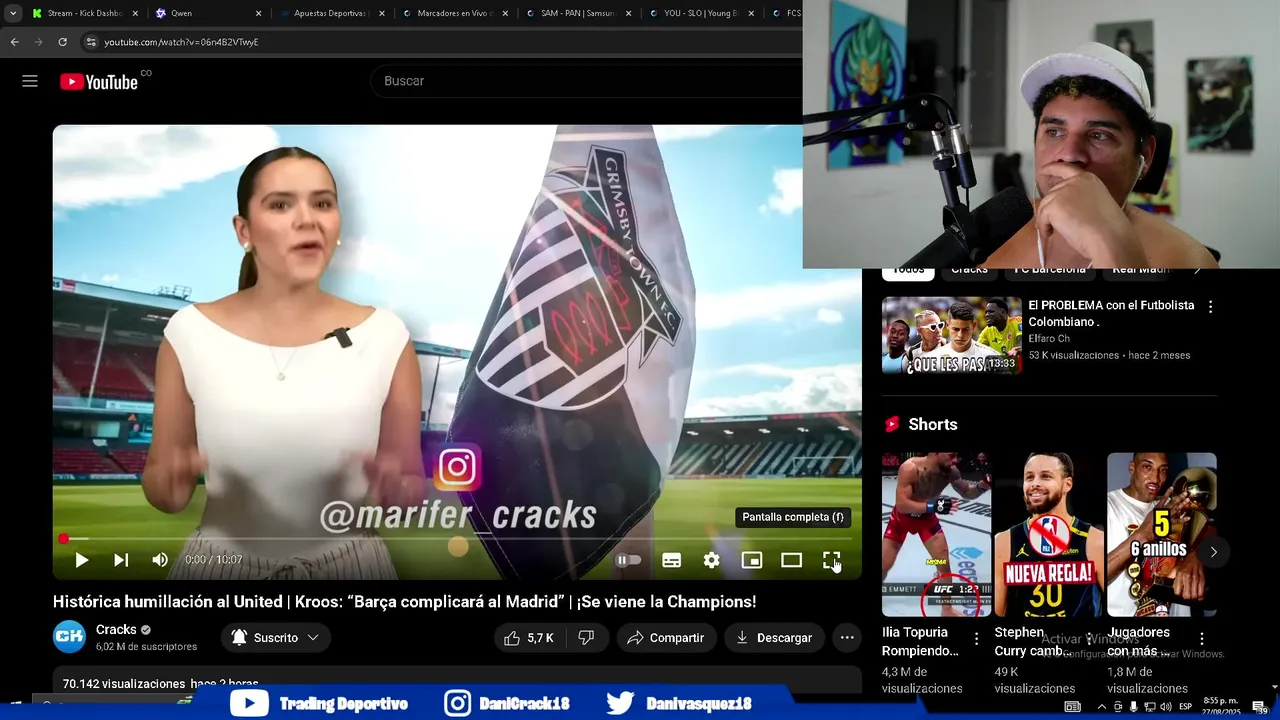The height and width of the screenshot is (720, 1280).
Task: Toggle subtitles closed captions button
Action: pos(672,560)
